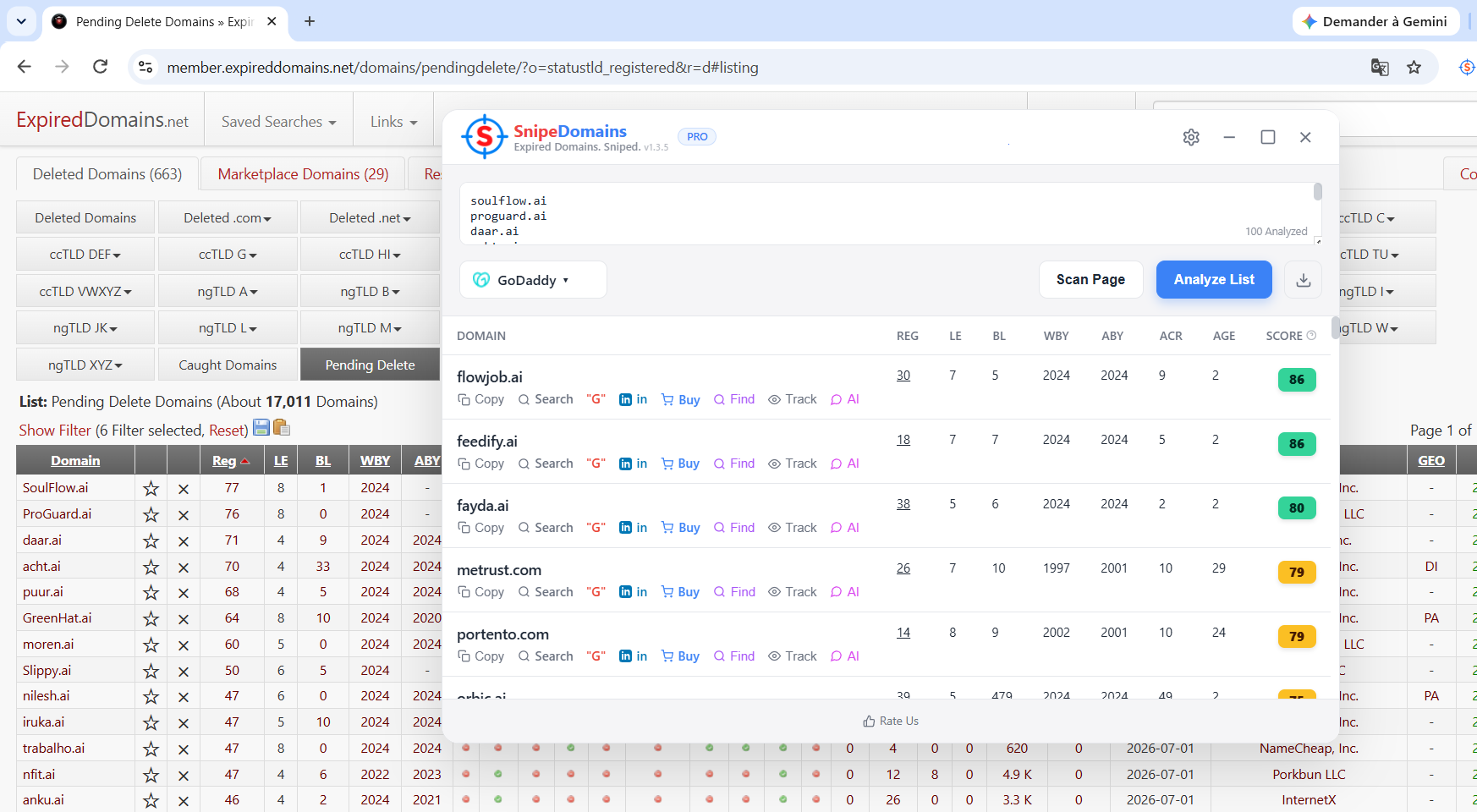Ask AI about feedify.ai

(845, 464)
